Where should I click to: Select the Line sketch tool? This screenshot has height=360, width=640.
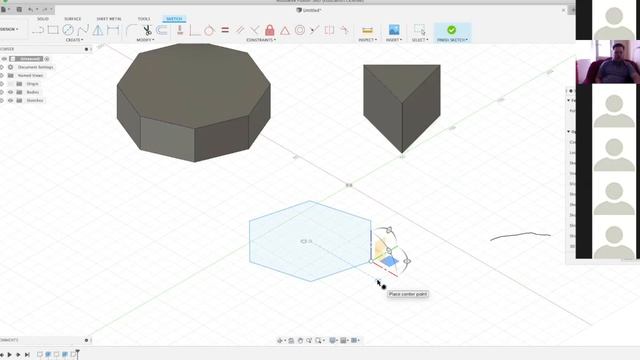pos(38,30)
